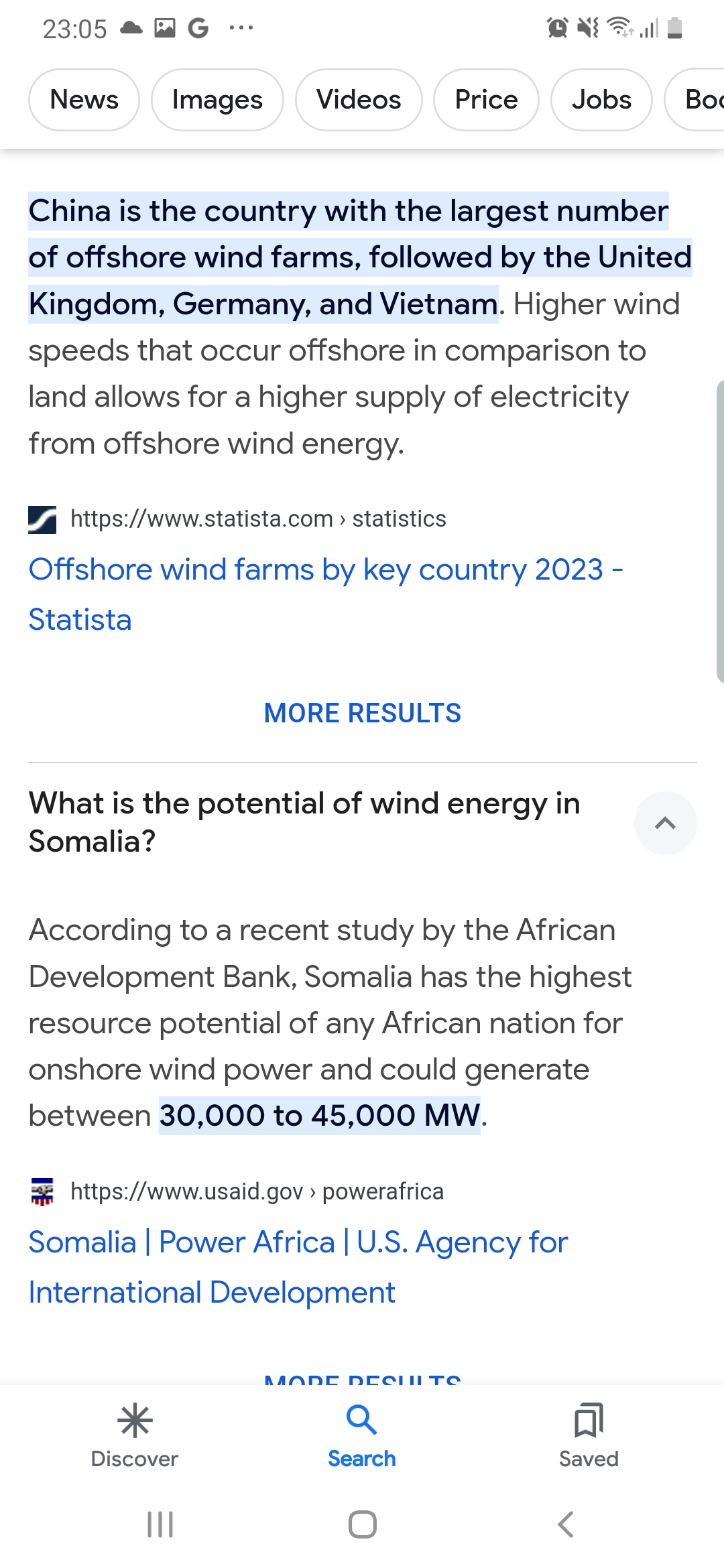The image size is (724, 1568).
Task: Tap the Search magnifier icon
Action: 361,1420
